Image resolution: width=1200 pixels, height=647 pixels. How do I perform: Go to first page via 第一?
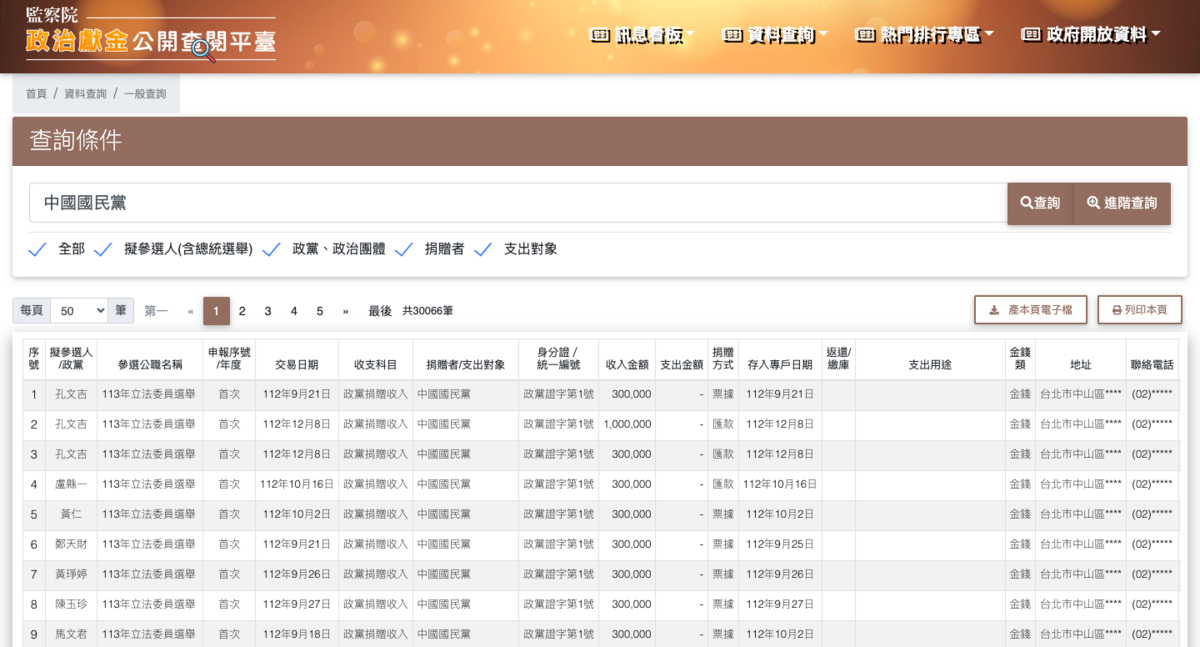[x=156, y=311]
